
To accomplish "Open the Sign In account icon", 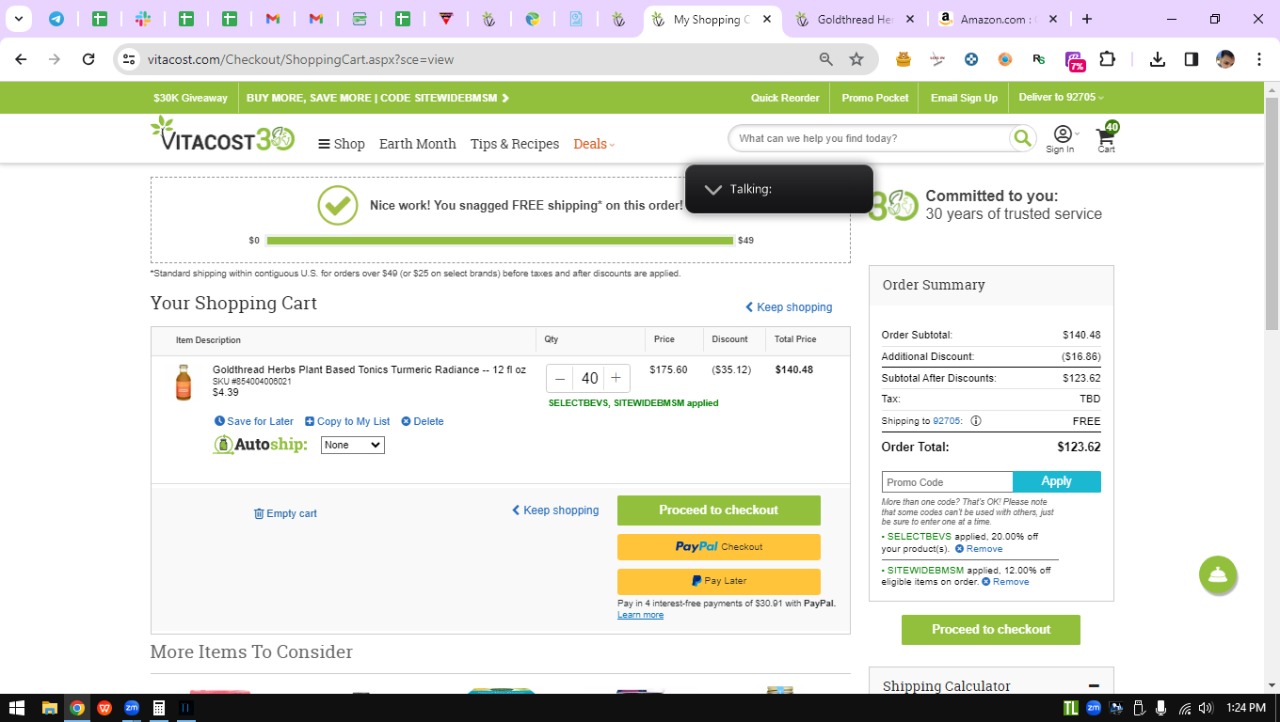I will point(1062,139).
